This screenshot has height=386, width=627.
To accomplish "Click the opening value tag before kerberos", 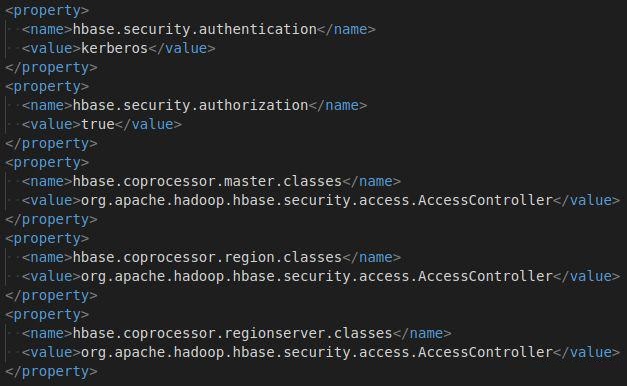I will coord(51,48).
